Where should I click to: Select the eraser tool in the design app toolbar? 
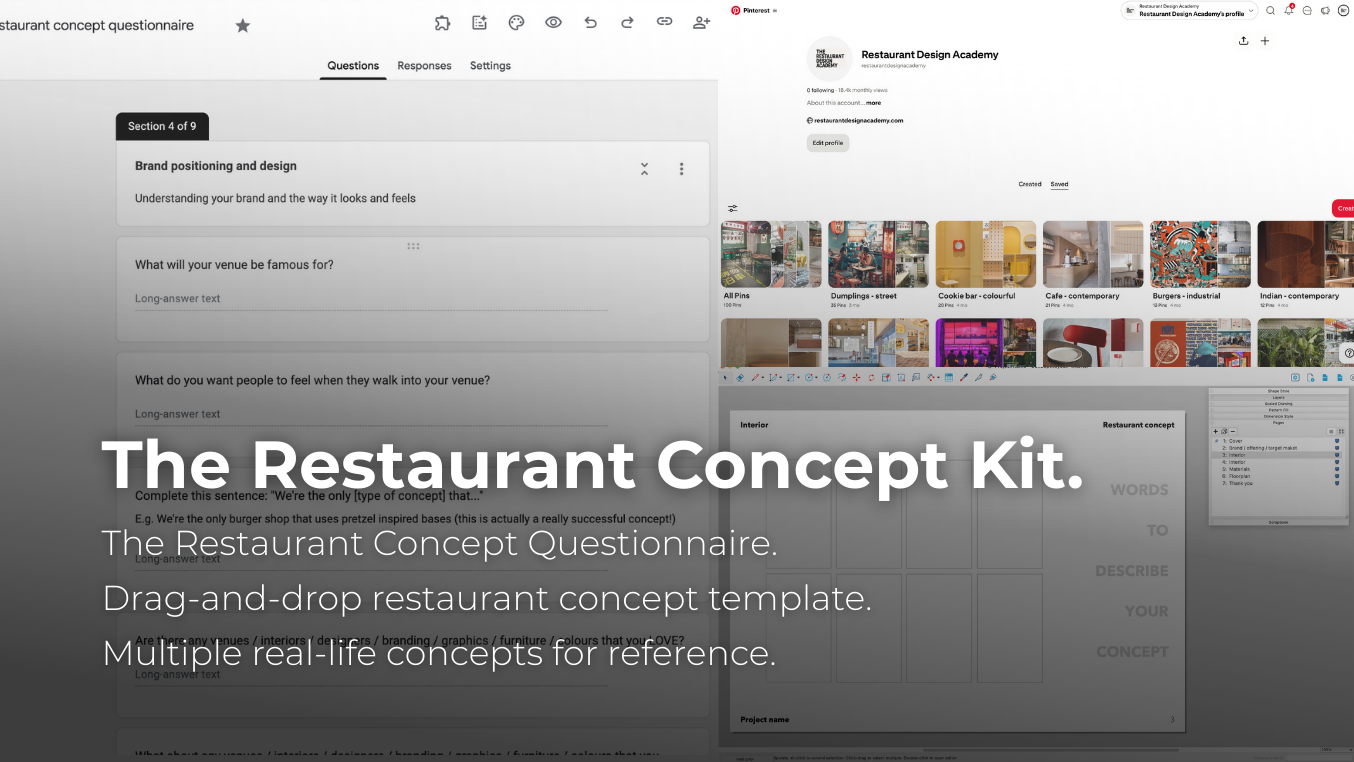click(x=740, y=378)
